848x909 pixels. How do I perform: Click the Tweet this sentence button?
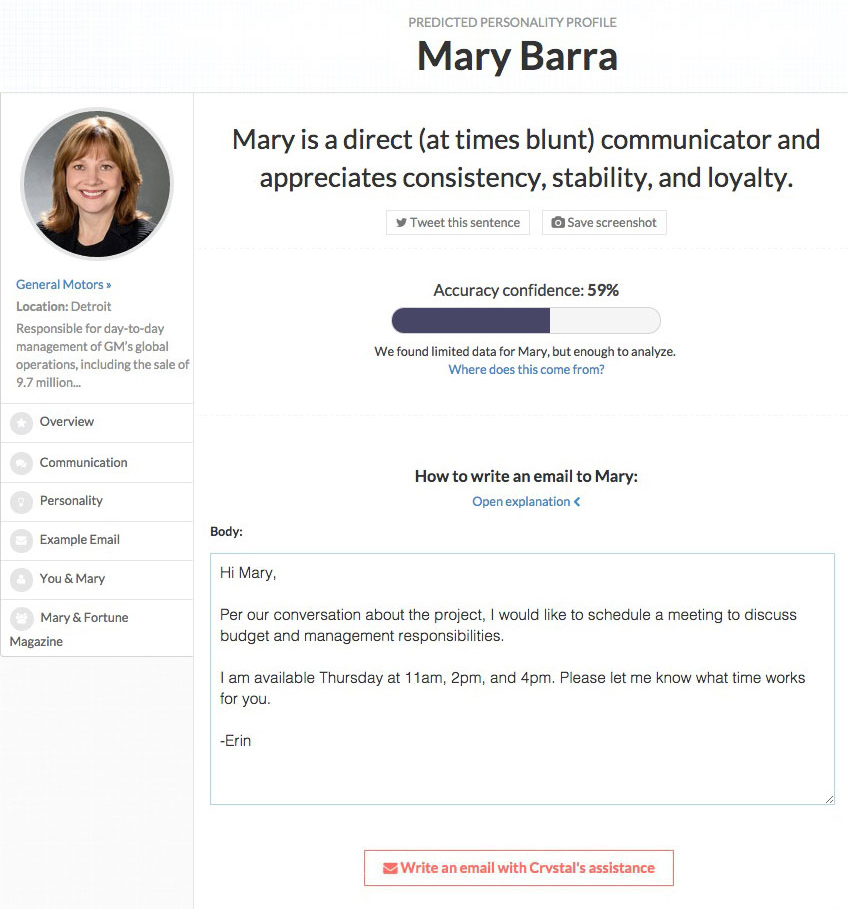(x=457, y=222)
